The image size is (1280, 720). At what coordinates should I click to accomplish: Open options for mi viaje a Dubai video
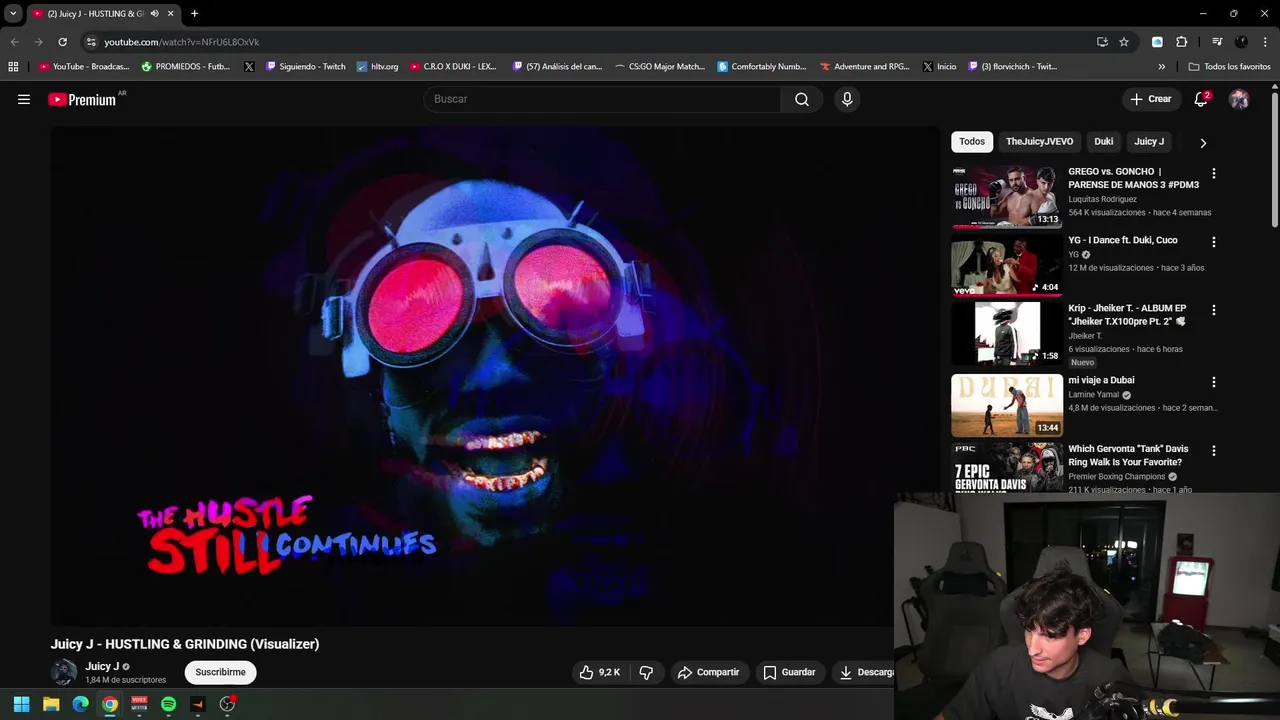[1214, 382]
